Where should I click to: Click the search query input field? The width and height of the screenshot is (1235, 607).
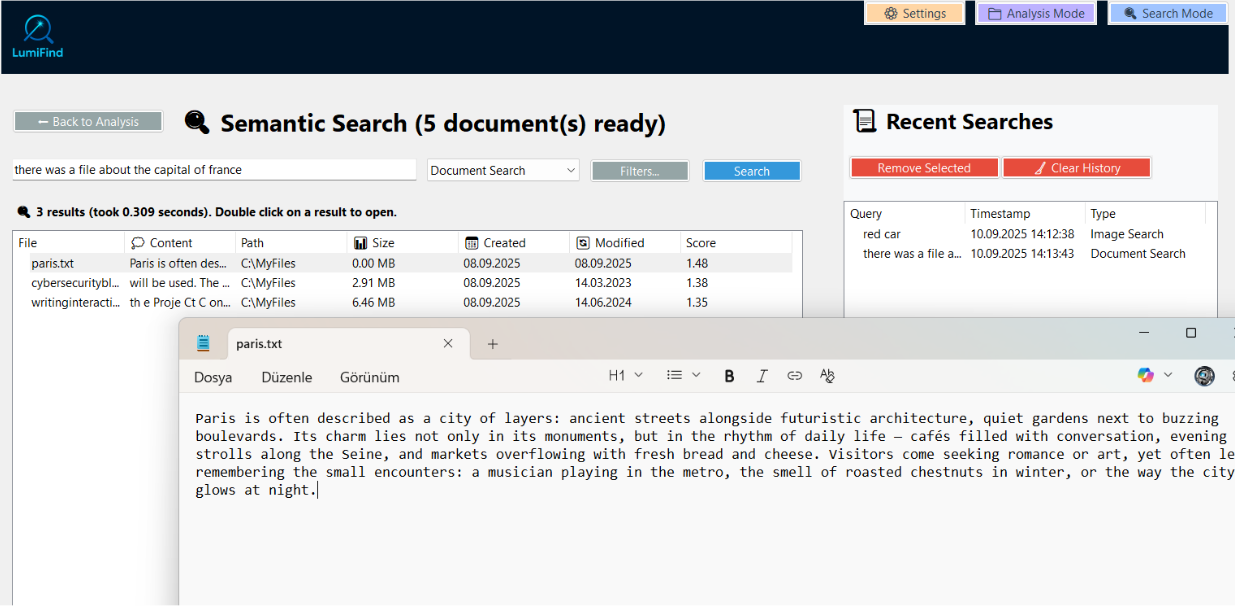(214, 169)
